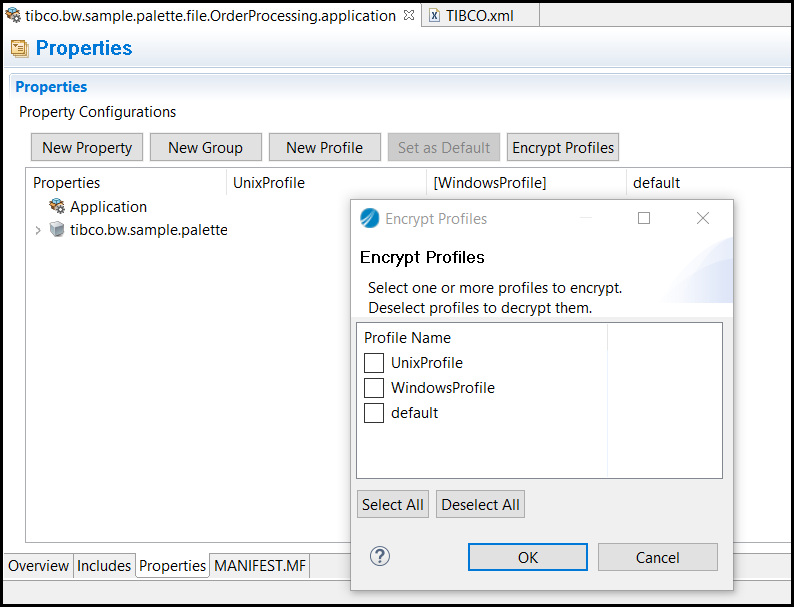The height and width of the screenshot is (607, 794).
Task: Go to the Includes tab
Action: (104, 566)
